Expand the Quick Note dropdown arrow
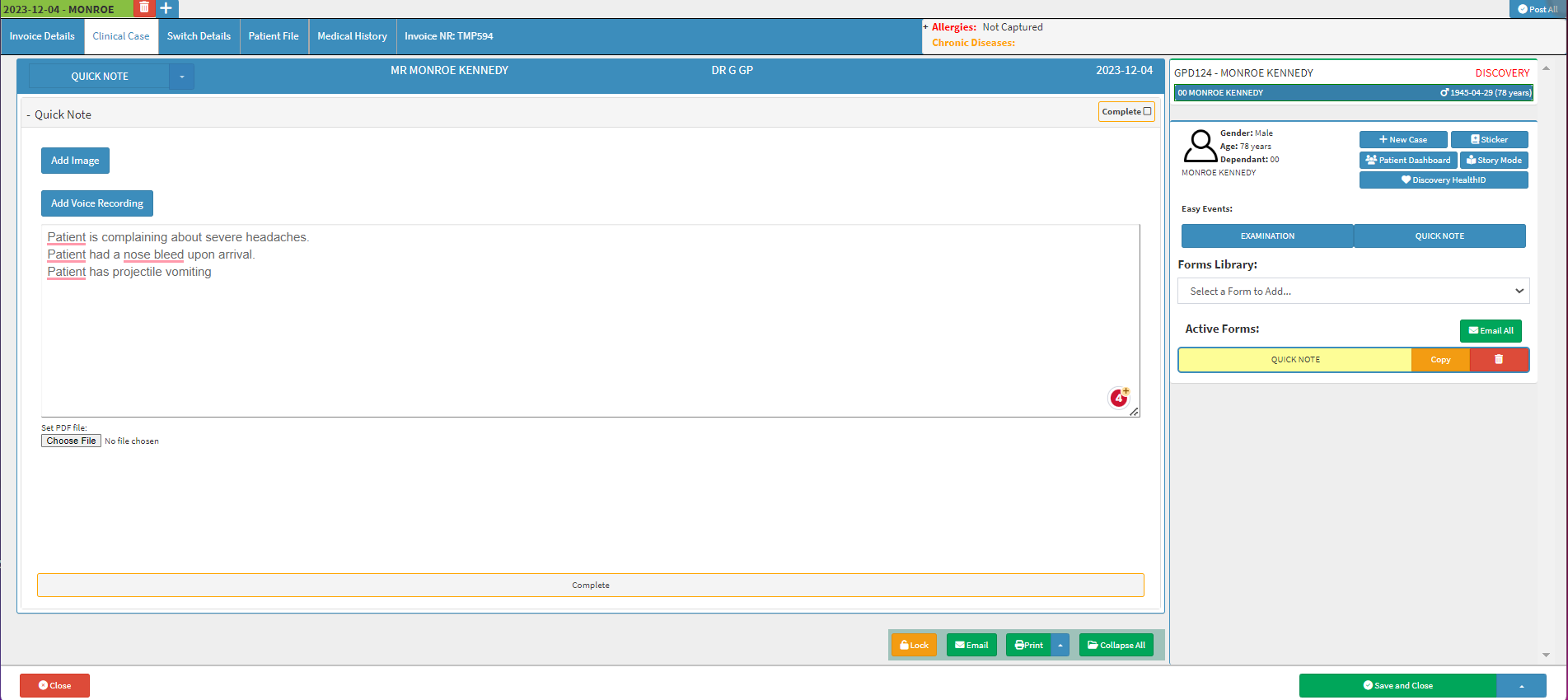This screenshot has width=1568, height=700. [x=181, y=77]
